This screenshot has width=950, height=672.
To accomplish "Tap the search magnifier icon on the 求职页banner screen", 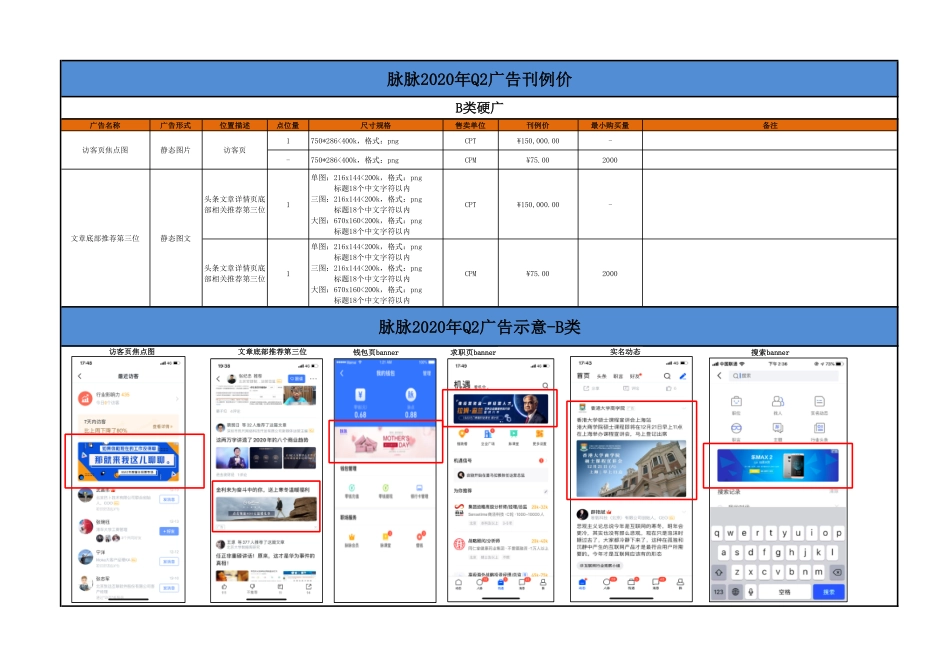I will 547,383.
